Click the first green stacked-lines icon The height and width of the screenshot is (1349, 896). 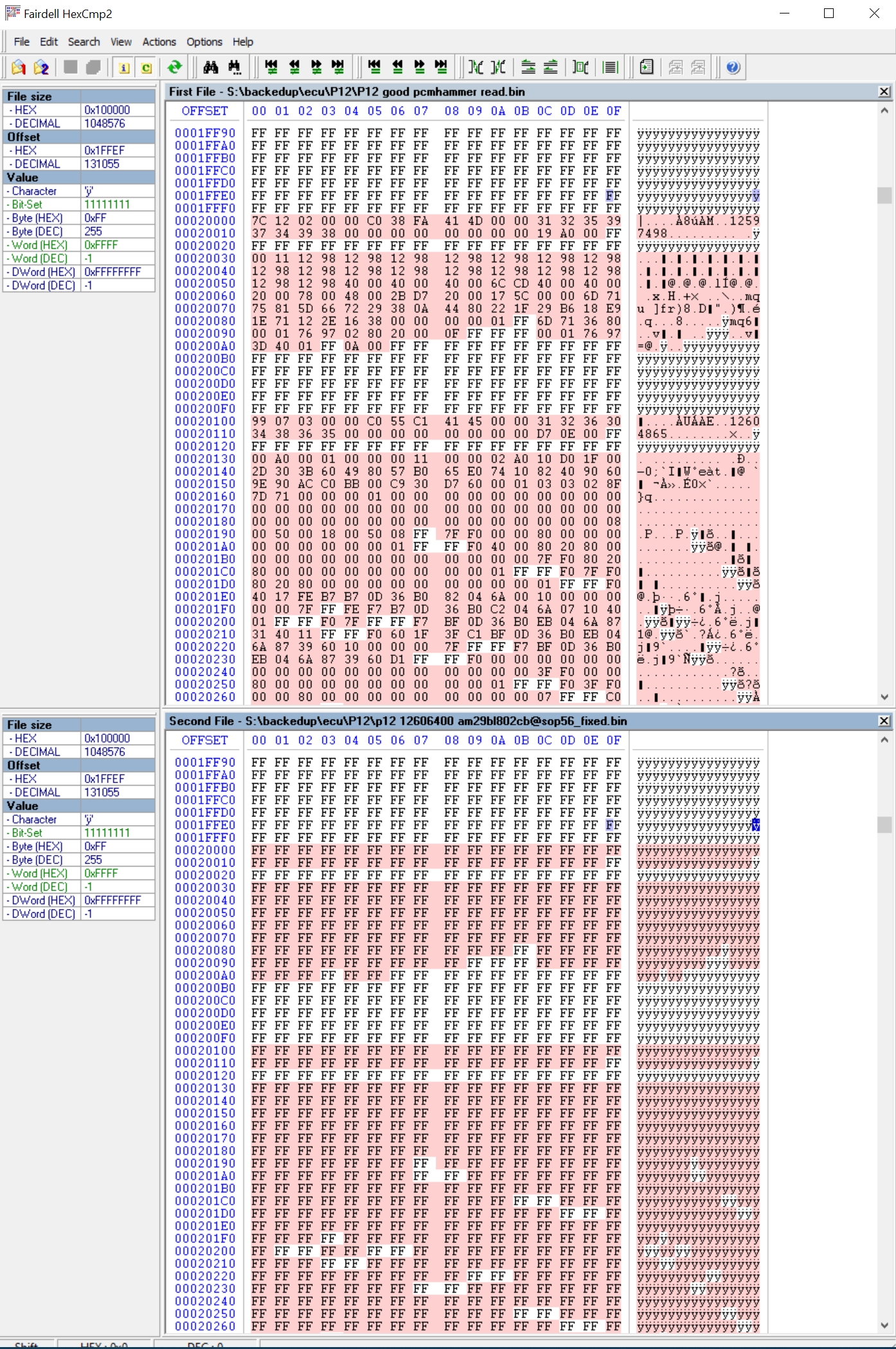tap(528, 67)
